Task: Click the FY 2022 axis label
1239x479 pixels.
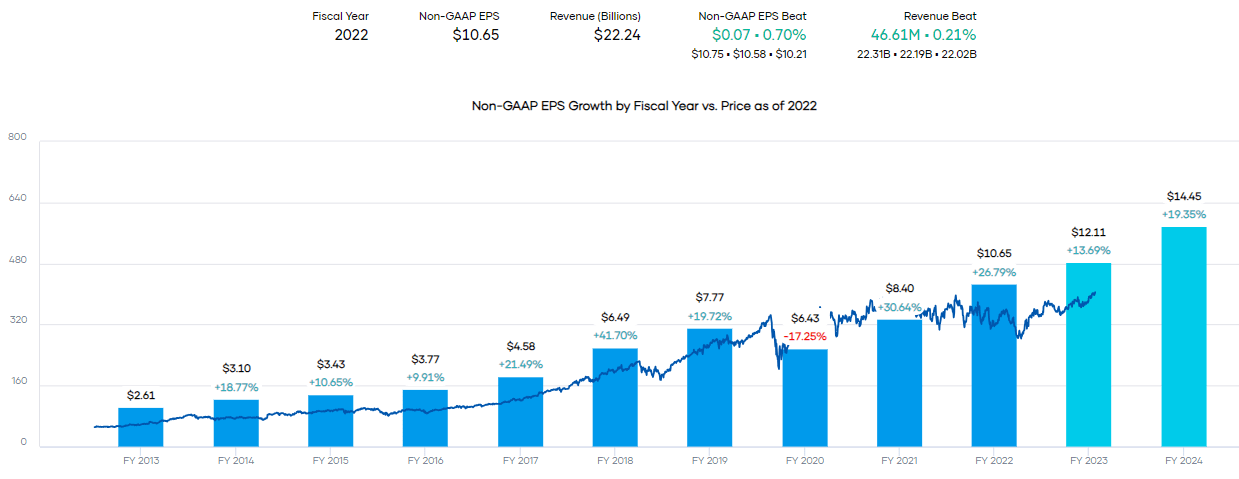Action: [994, 461]
